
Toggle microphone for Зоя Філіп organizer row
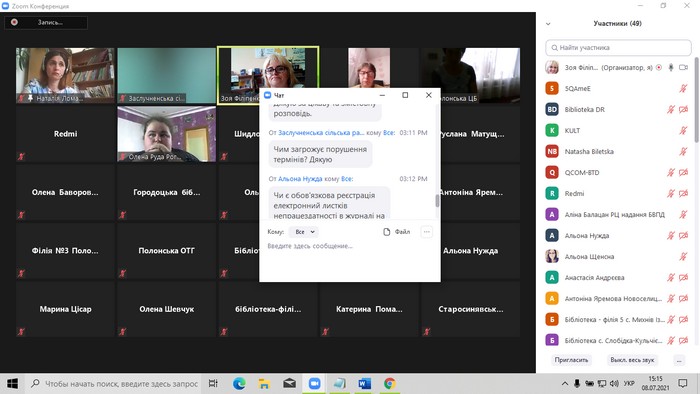(x=671, y=67)
